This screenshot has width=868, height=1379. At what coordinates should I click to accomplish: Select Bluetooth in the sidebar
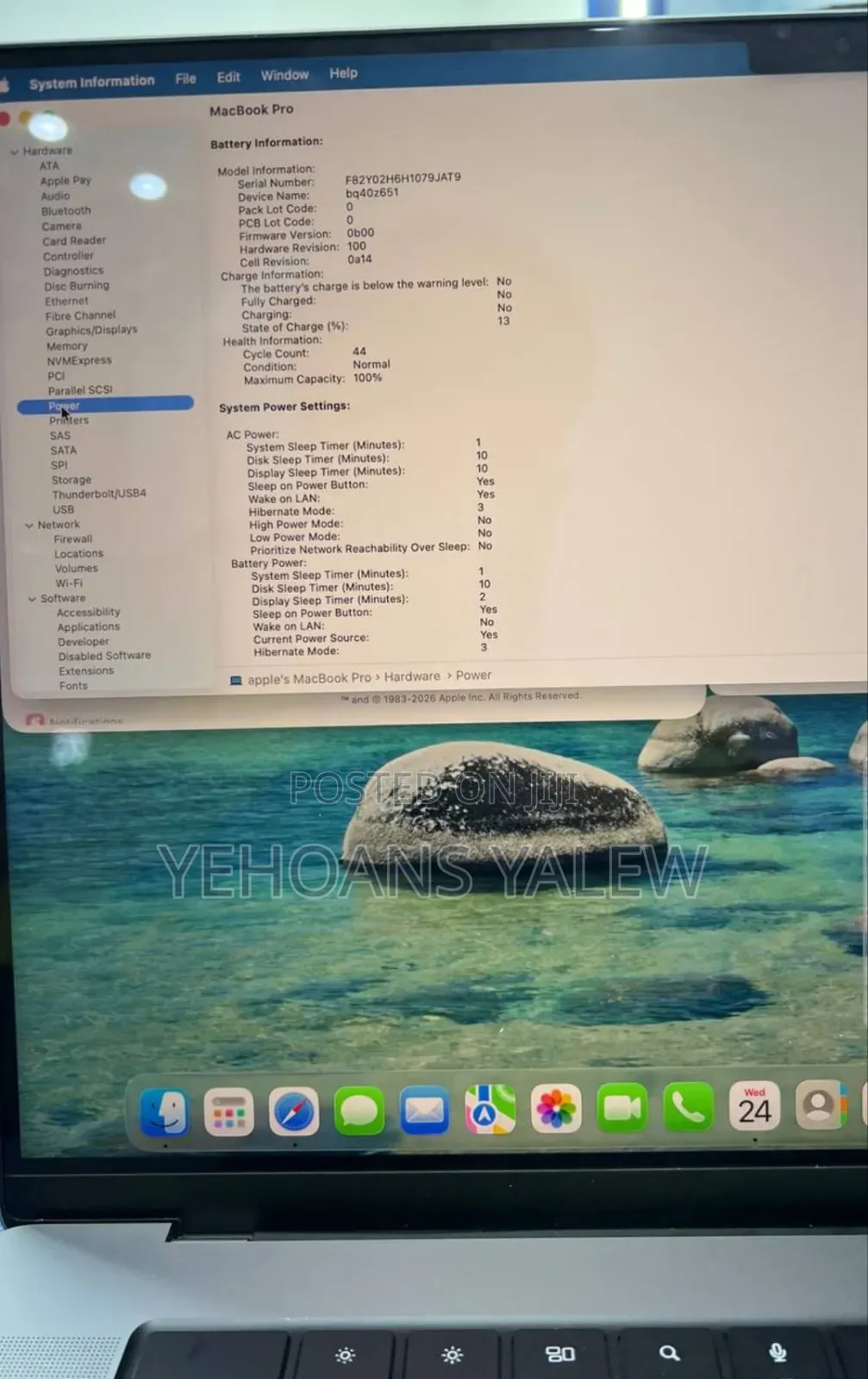pyautogui.click(x=66, y=210)
